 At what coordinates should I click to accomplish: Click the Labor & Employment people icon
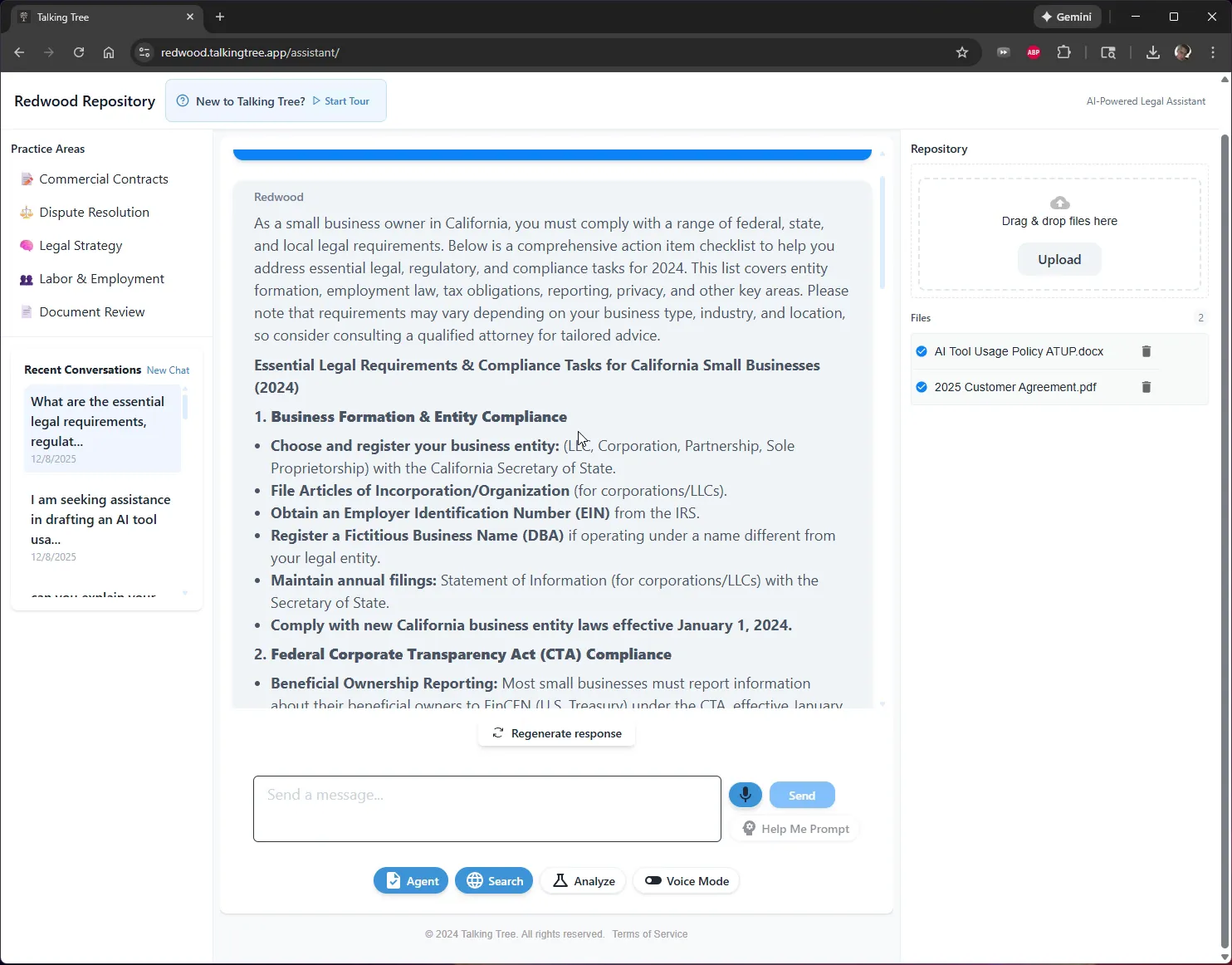27,279
